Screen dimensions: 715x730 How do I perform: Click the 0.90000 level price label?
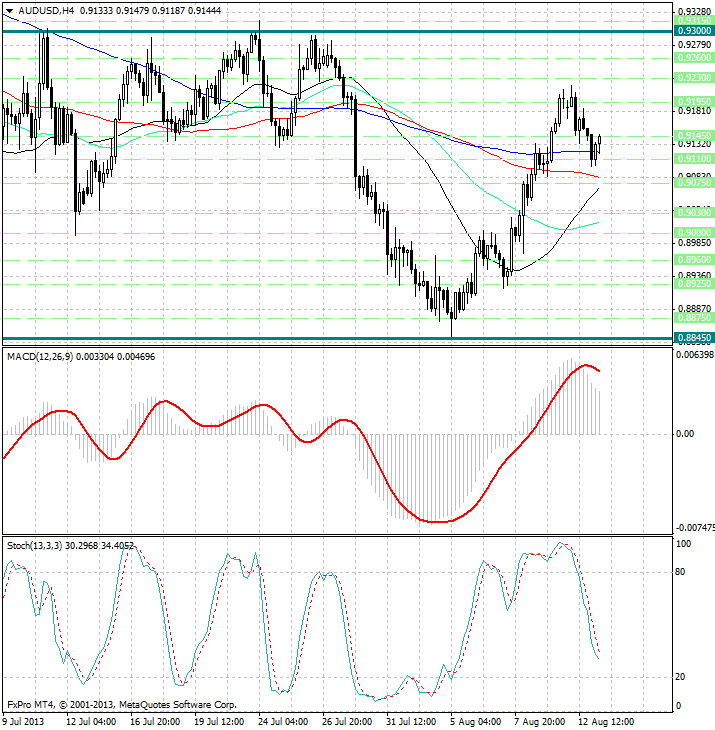pyautogui.click(x=693, y=231)
